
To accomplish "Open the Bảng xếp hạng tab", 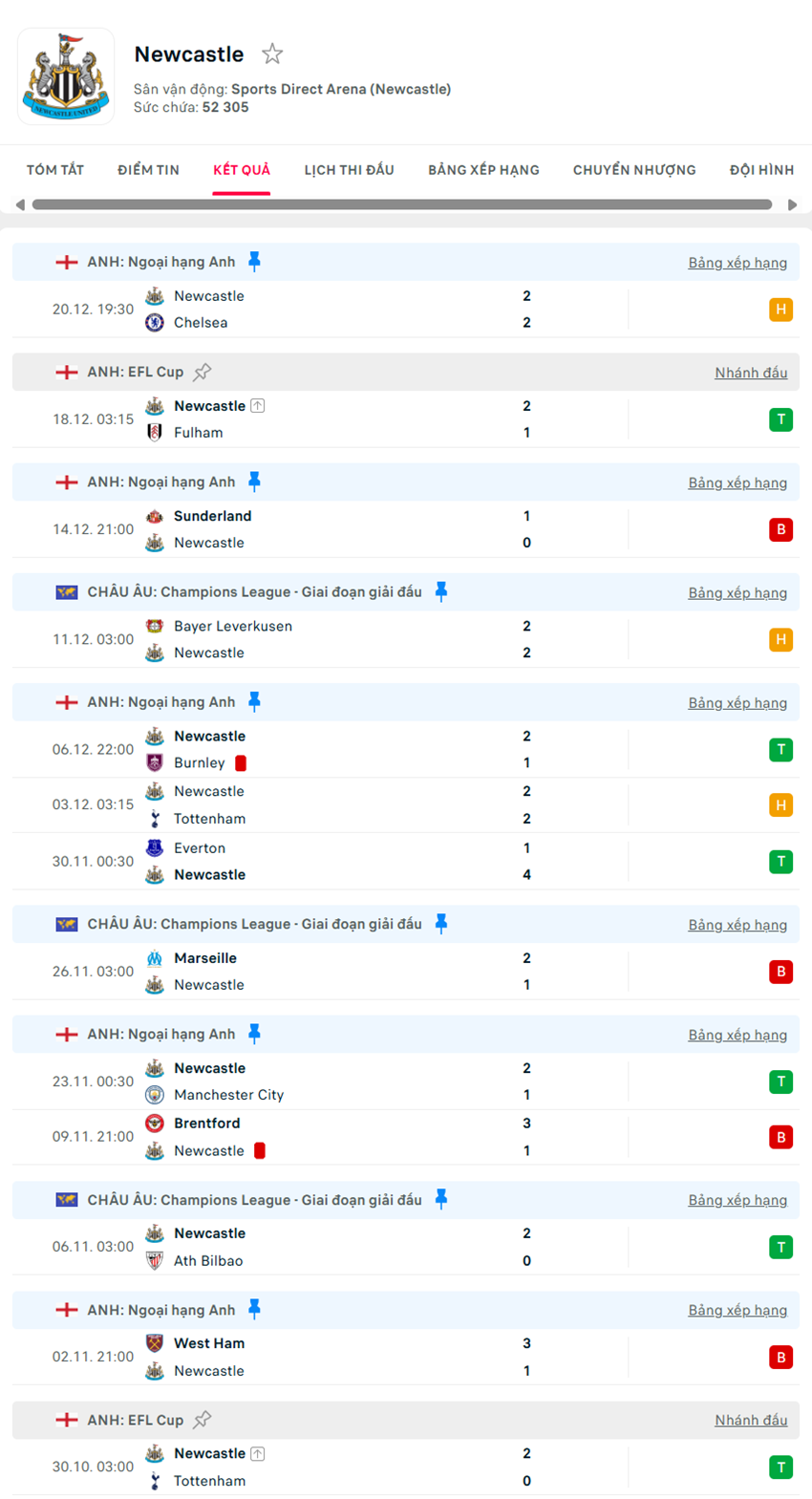I will click(483, 170).
